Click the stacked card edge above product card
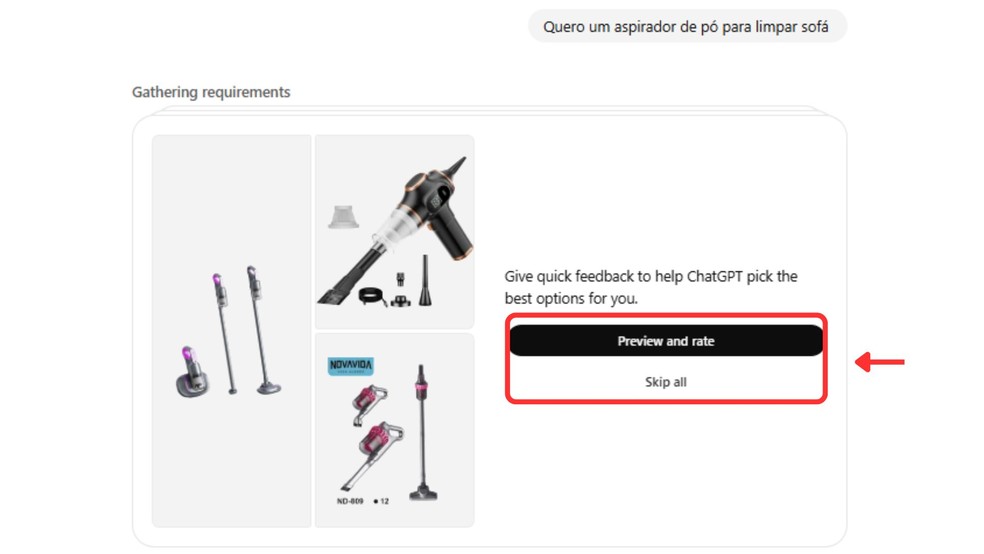This screenshot has height=554, width=984. point(489,110)
